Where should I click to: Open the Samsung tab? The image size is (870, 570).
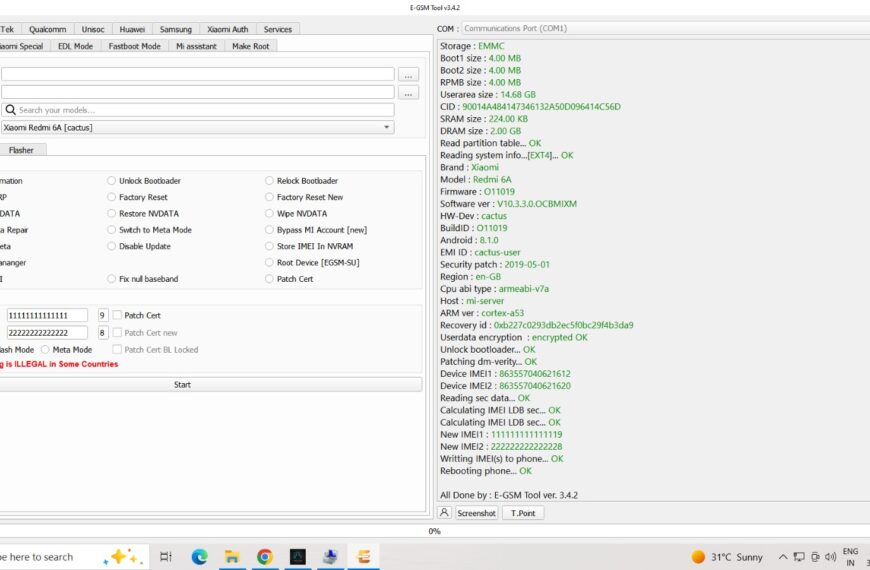pyautogui.click(x=176, y=29)
